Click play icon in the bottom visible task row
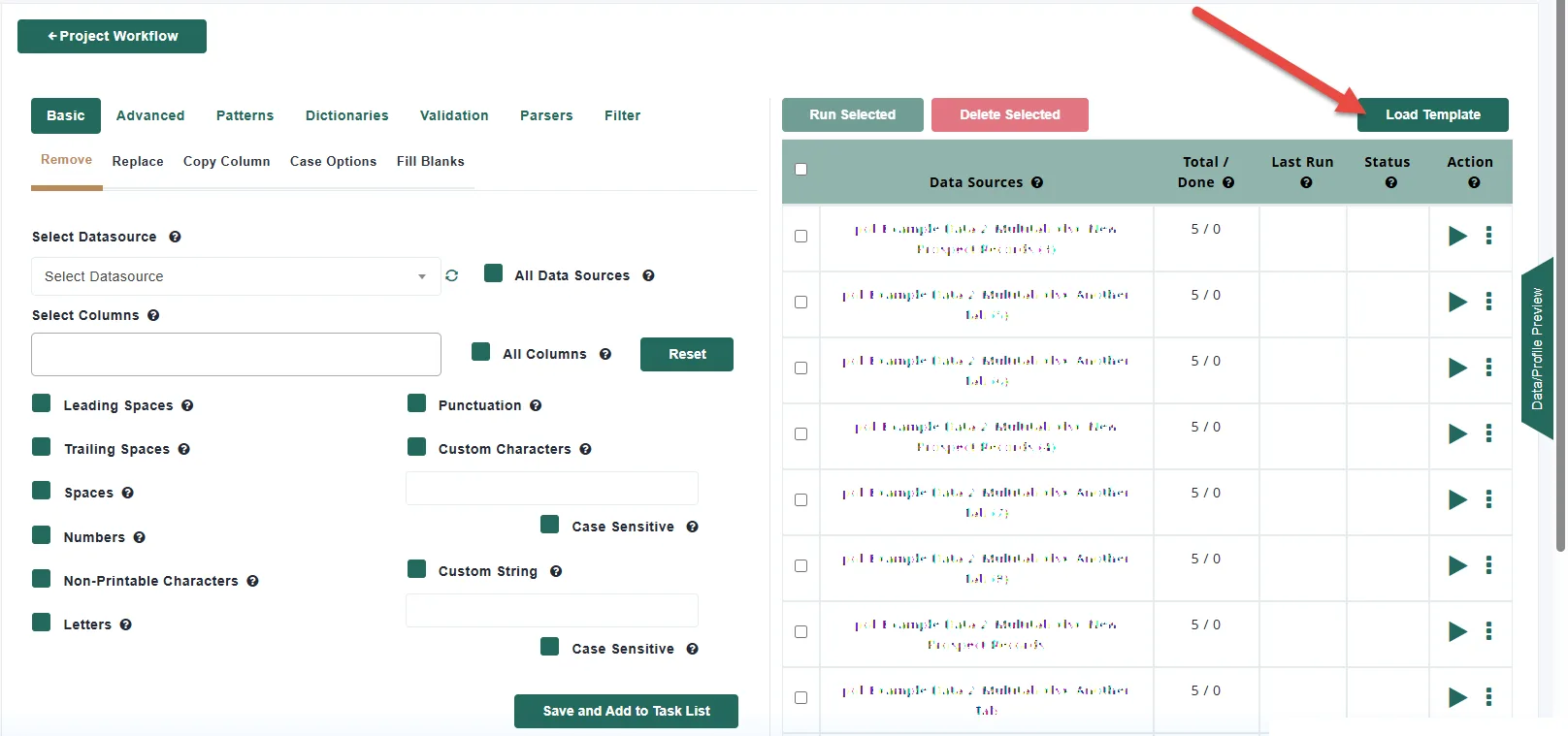 click(1457, 697)
